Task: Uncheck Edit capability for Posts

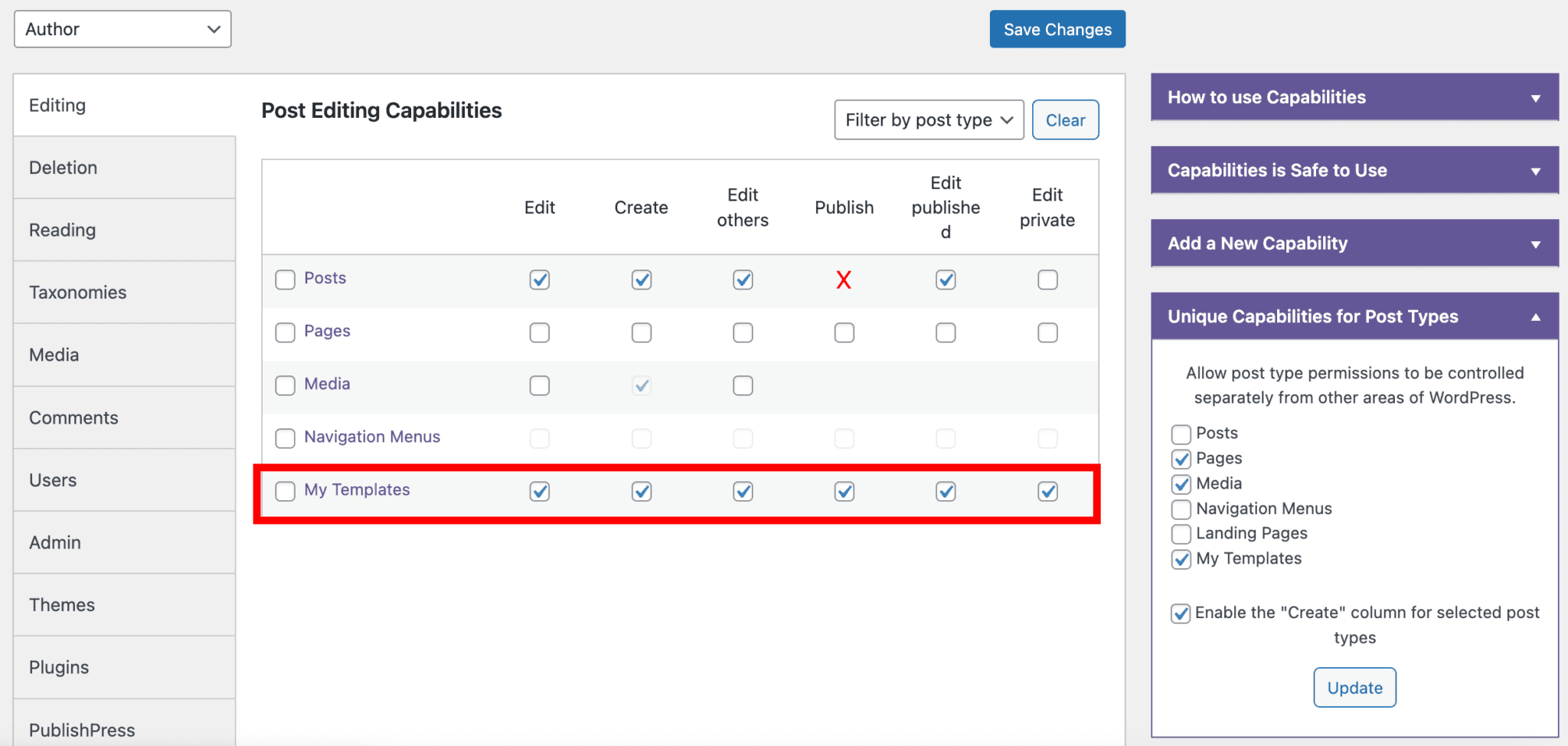Action: click(x=540, y=280)
